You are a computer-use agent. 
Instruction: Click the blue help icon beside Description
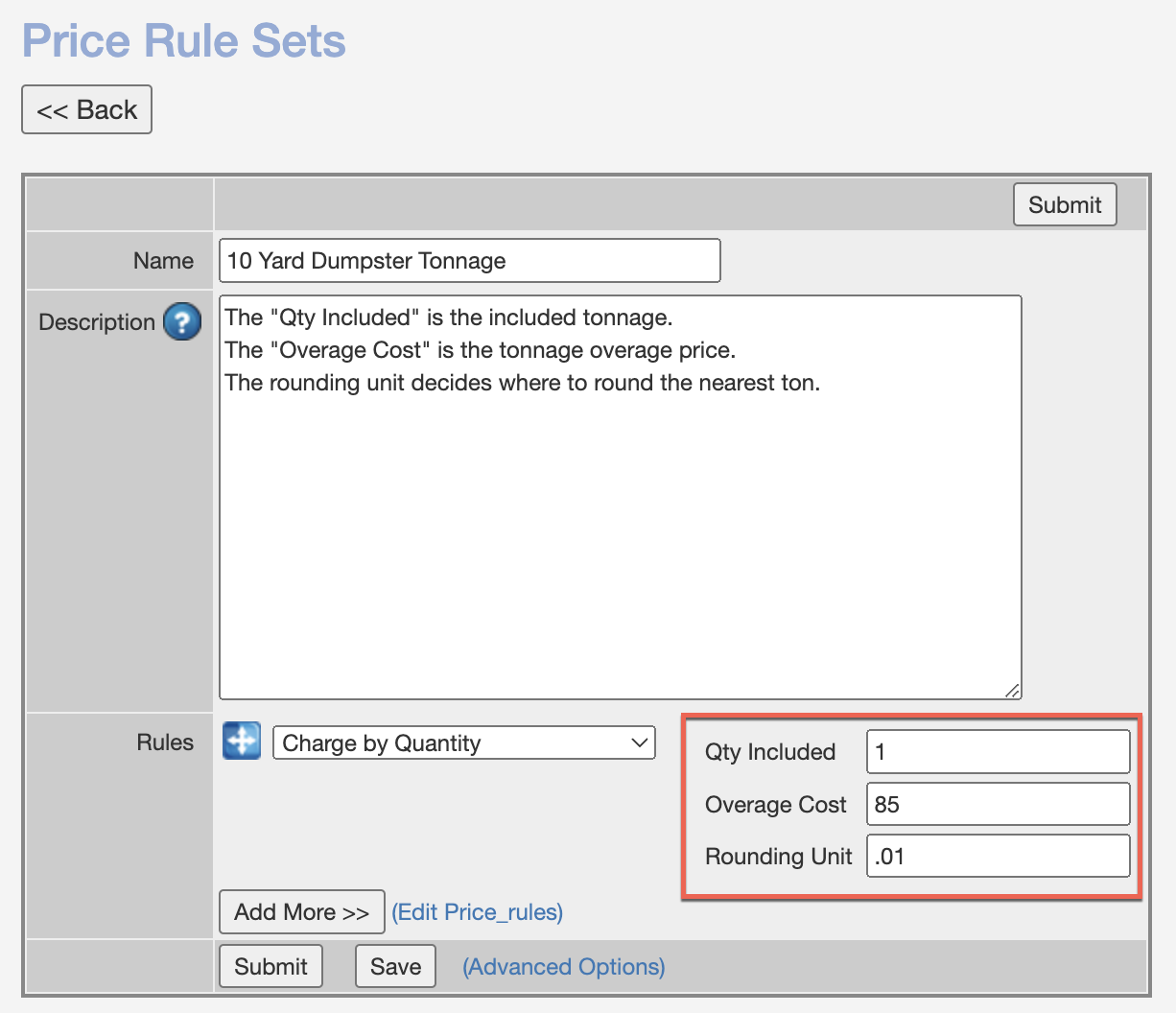click(x=182, y=321)
